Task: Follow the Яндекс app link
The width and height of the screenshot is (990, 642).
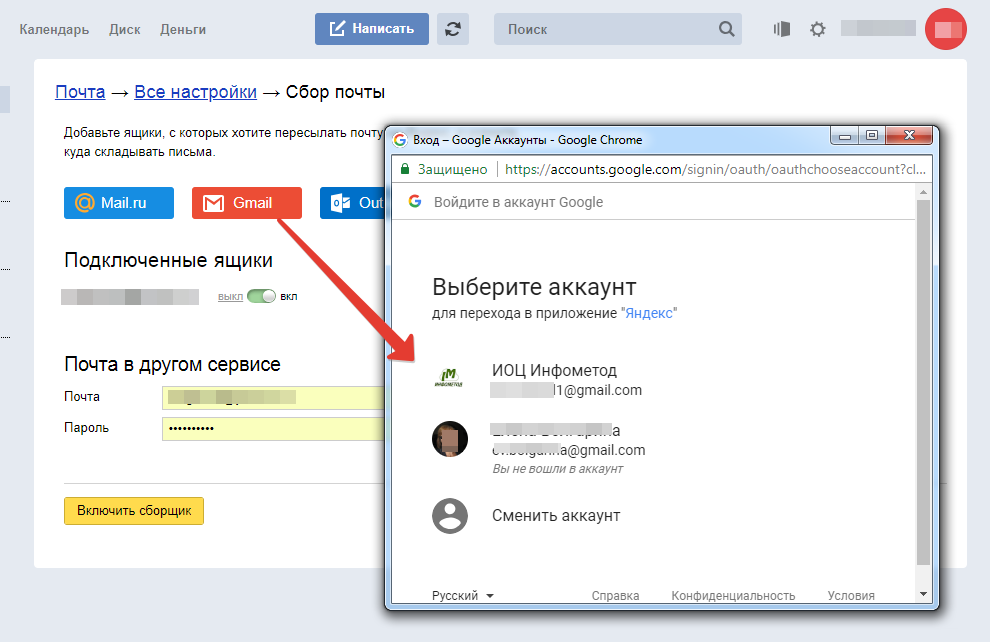Action: pos(649,313)
